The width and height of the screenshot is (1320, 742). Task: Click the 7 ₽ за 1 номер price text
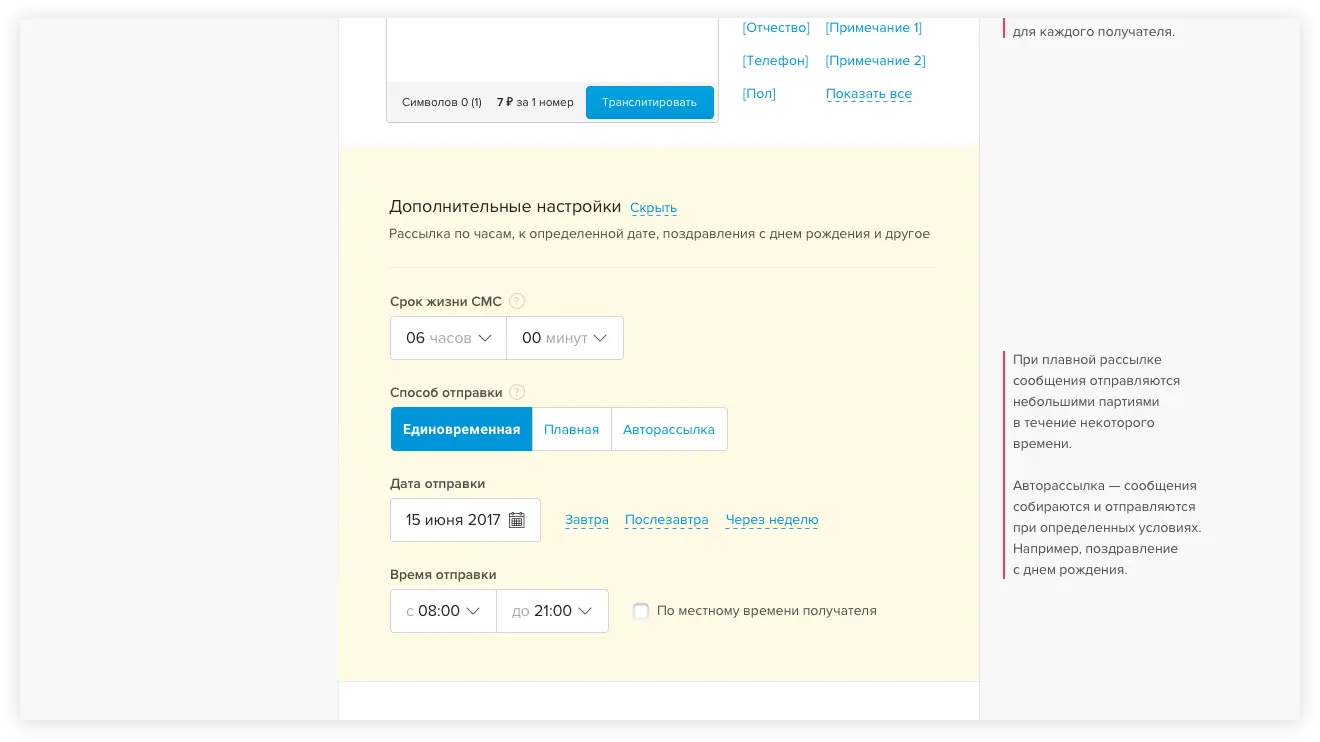[x=535, y=102]
